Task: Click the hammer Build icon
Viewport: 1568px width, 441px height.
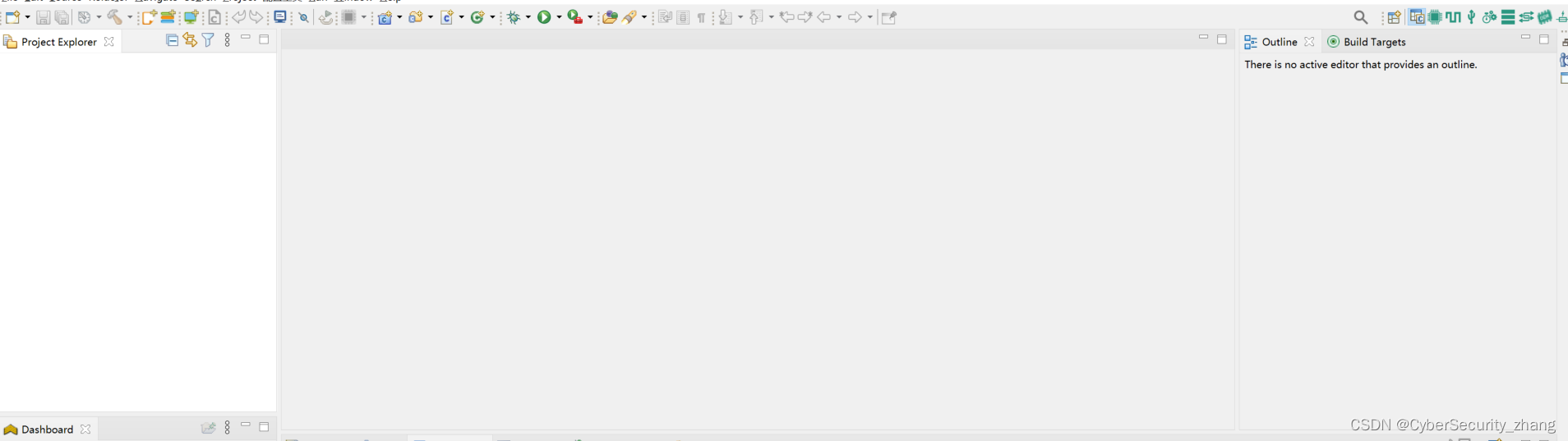Action: (115, 17)
